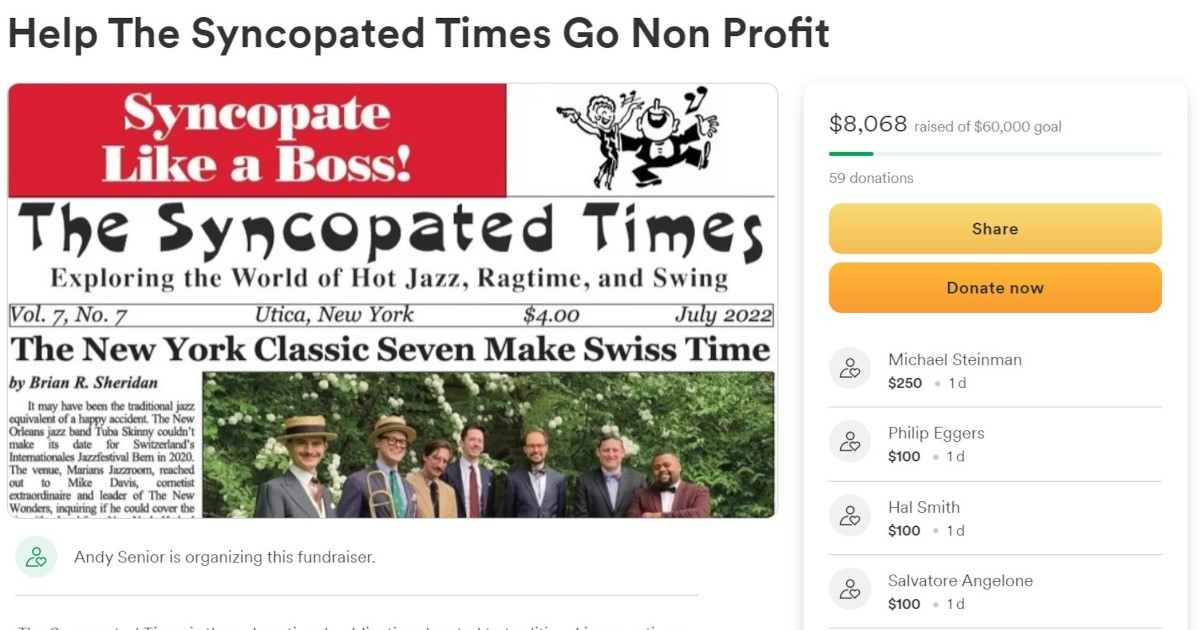Click the dancing cartoon figures logo
This screenshot has width=1200, height=630.
637,138
